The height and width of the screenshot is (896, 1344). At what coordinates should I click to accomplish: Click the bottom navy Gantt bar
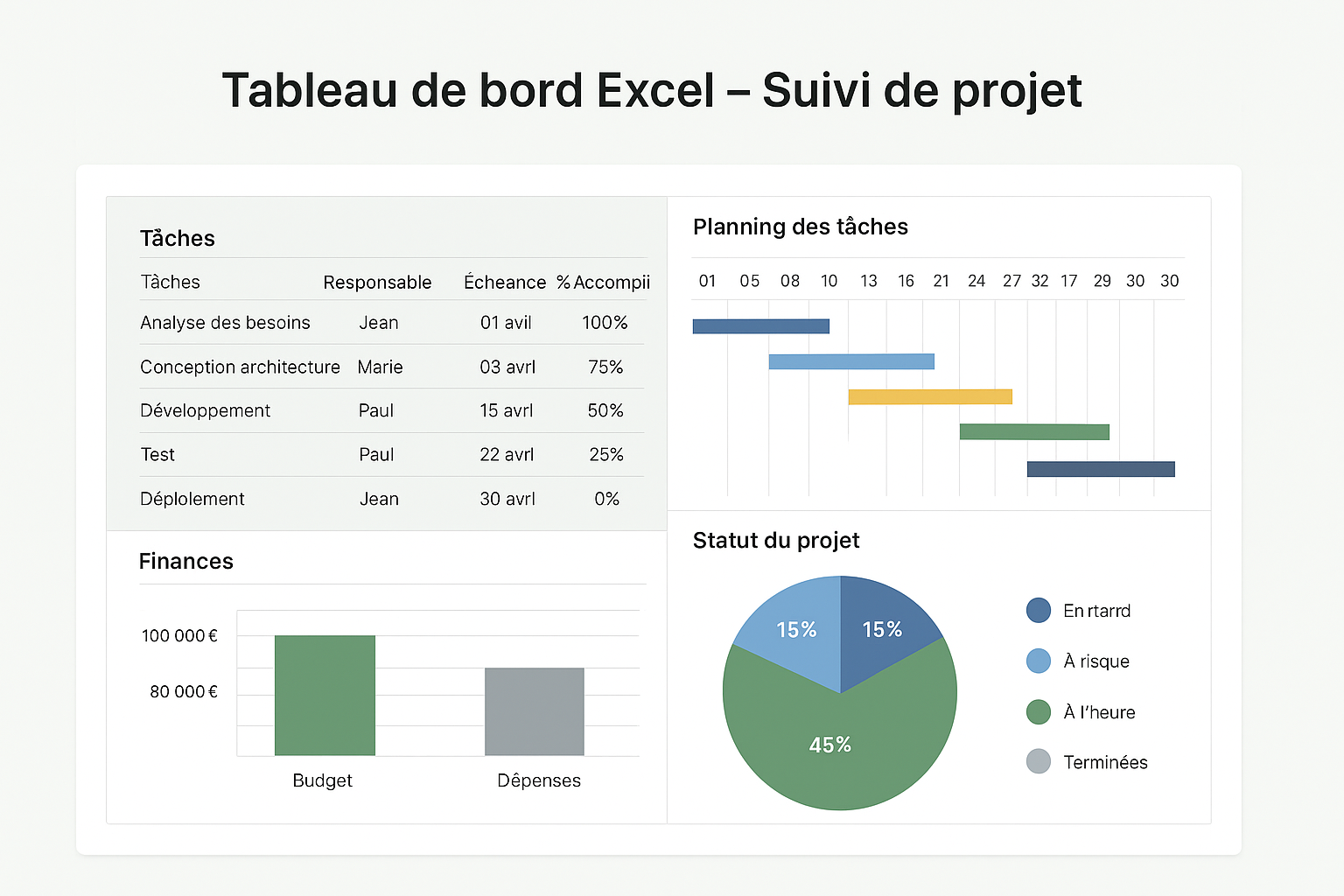[x=1100, y=469]
